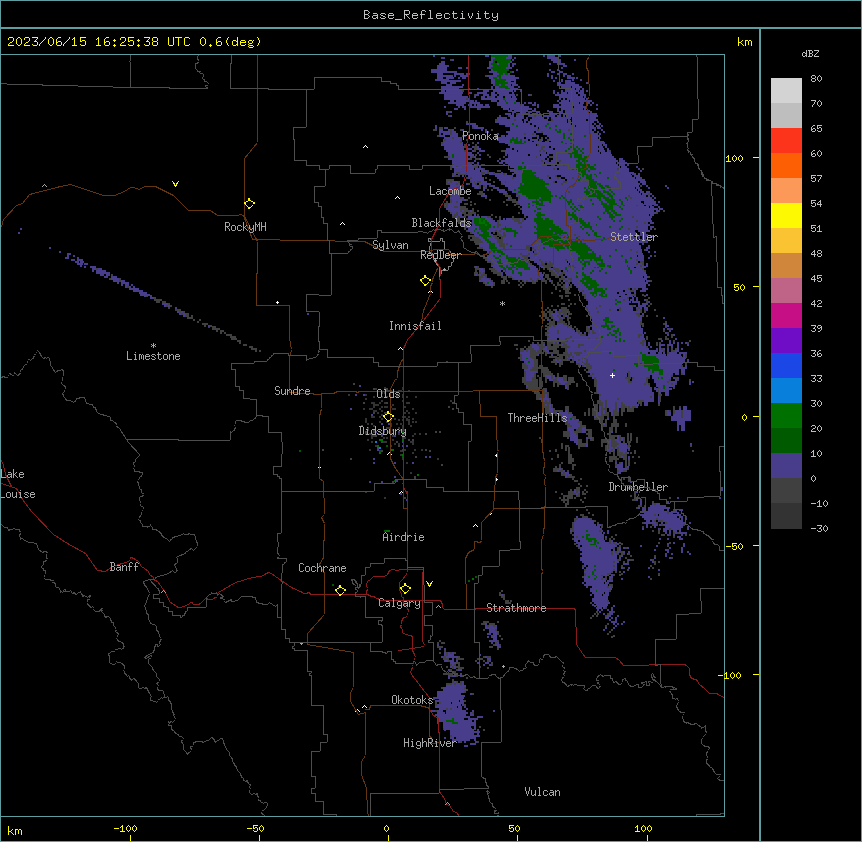This screenshot has height=842, width=862.
Task: Click the yellow diamond marker above RockyMH
Action: click(250, 204)
